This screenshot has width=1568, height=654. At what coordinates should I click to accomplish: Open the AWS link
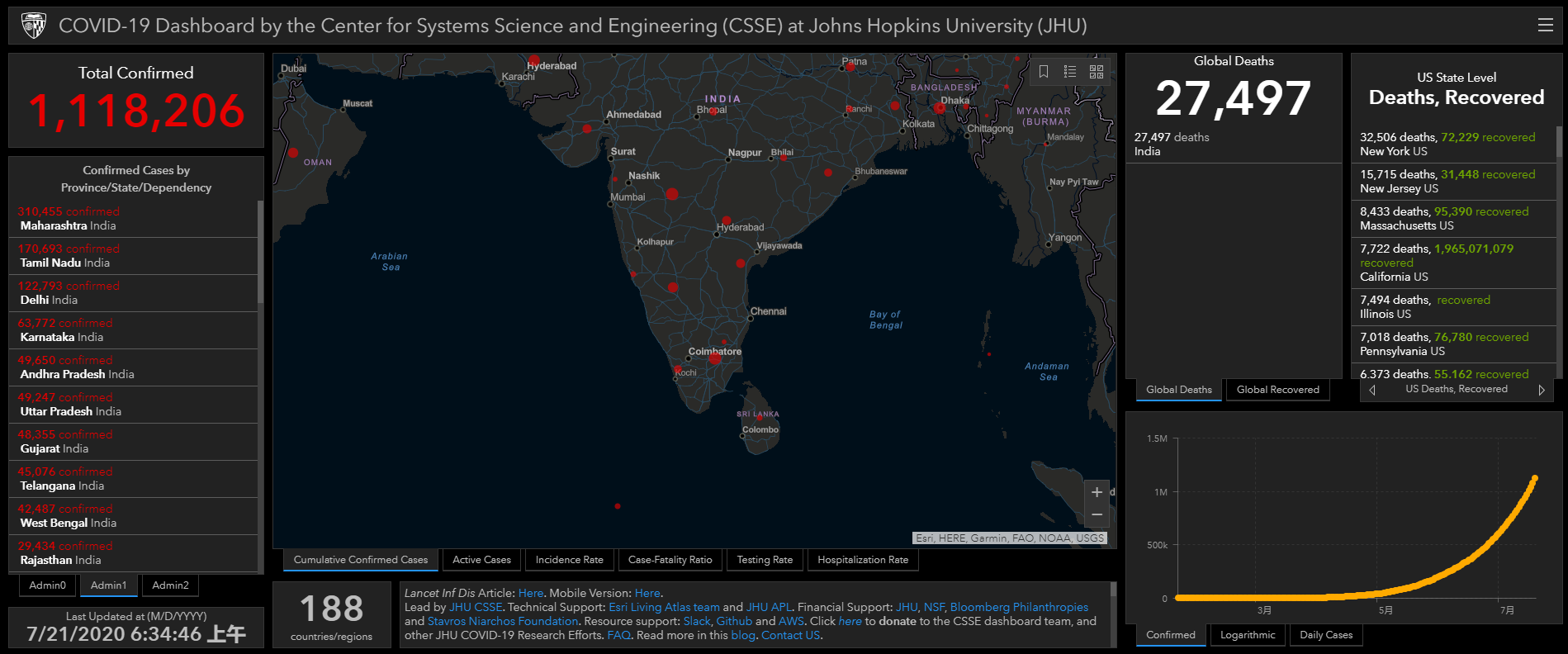[x=791, y=621]
